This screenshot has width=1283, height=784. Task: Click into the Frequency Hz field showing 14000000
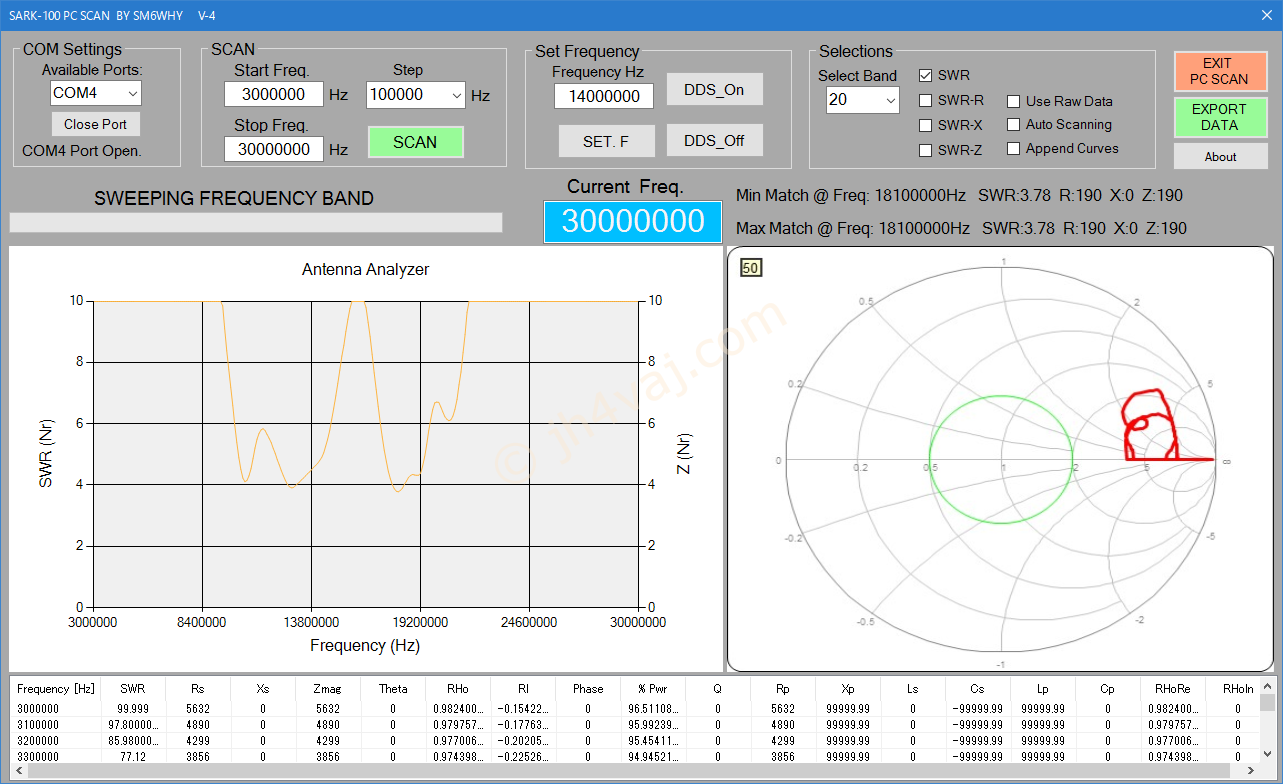(604, 96)
